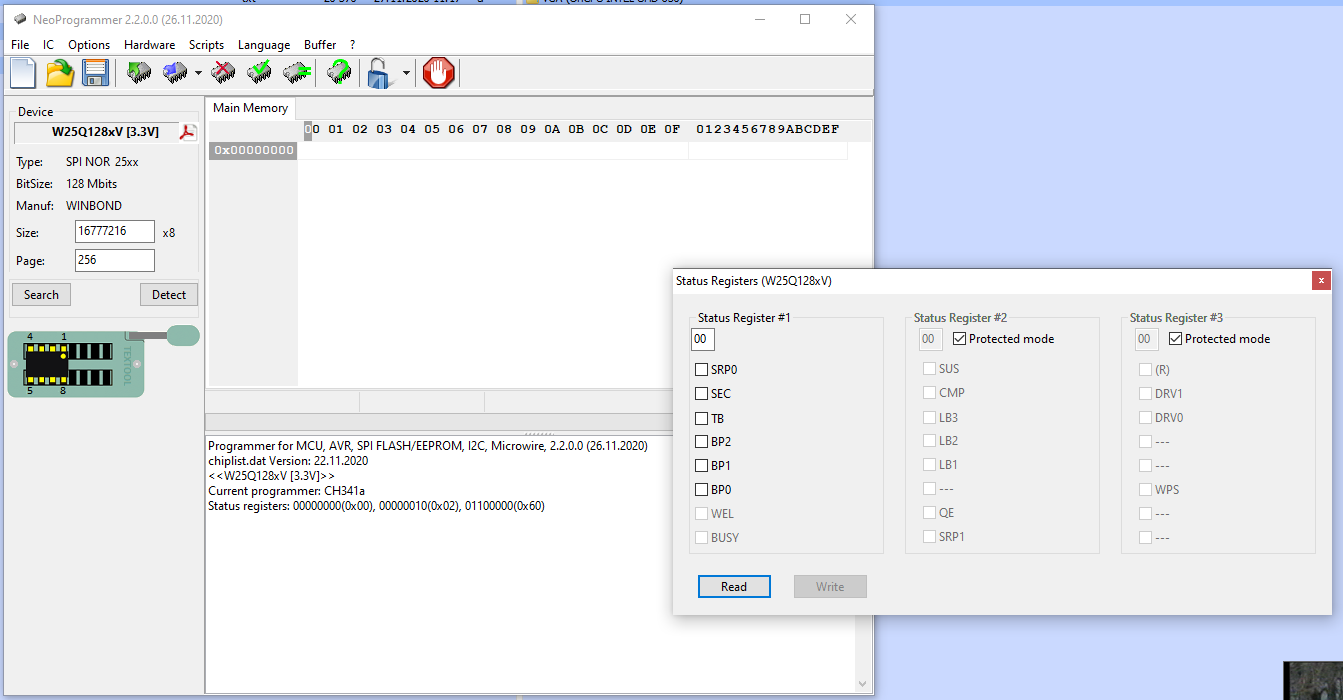Click the SUS checkbox
1343x700 pixels.
(x=929, y=369)
